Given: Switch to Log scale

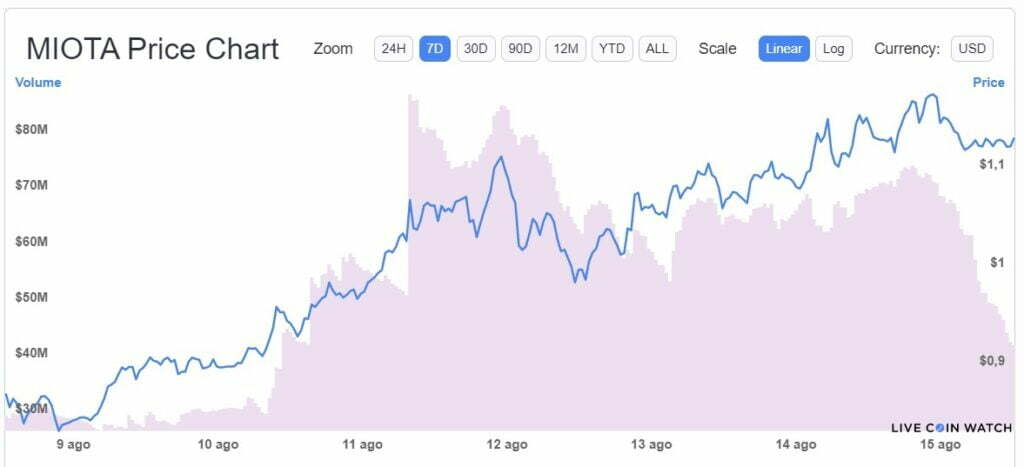Looking at the screenshot, I should [834, 48].
